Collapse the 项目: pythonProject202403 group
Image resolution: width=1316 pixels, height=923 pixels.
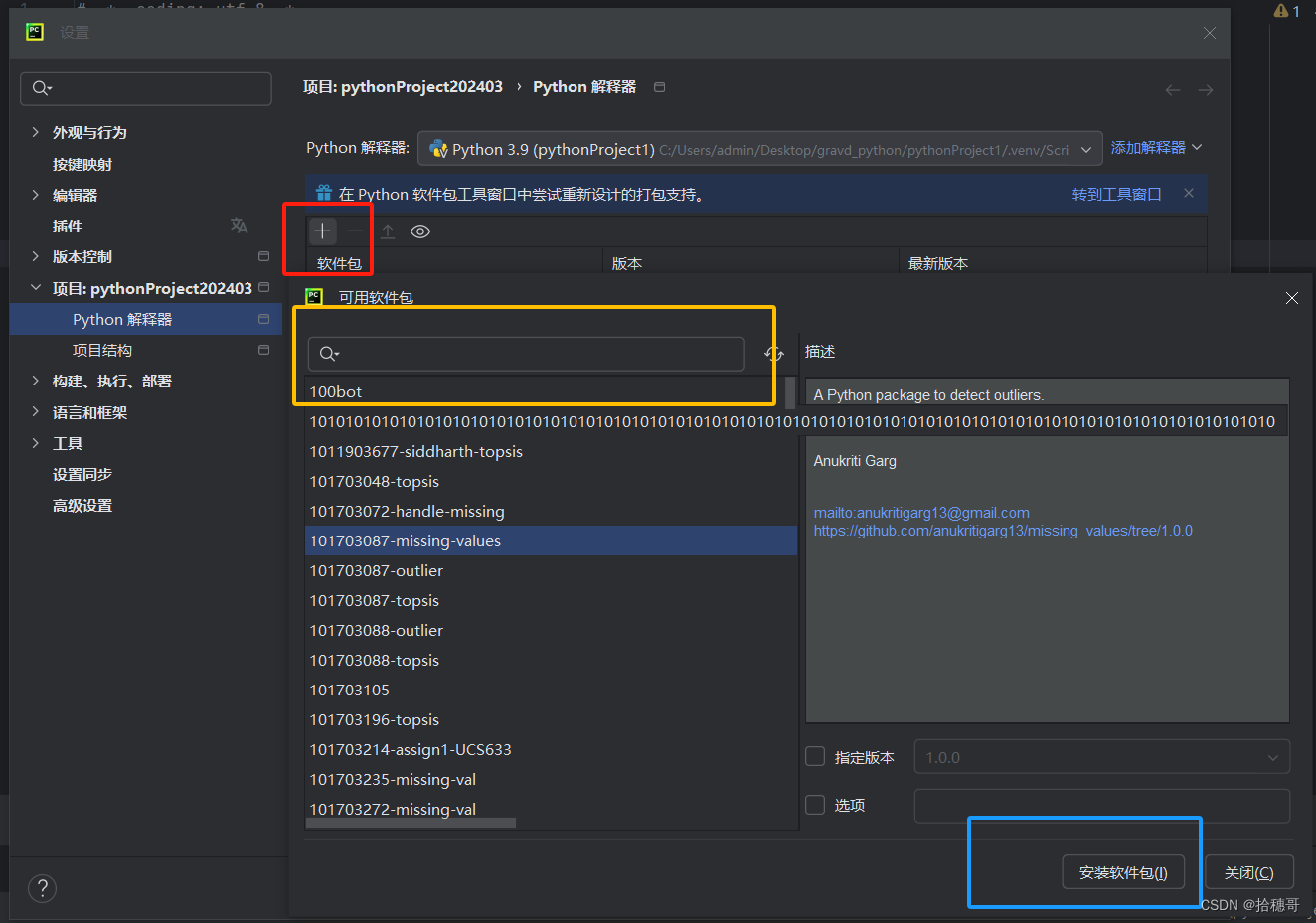tap(36, 288)
